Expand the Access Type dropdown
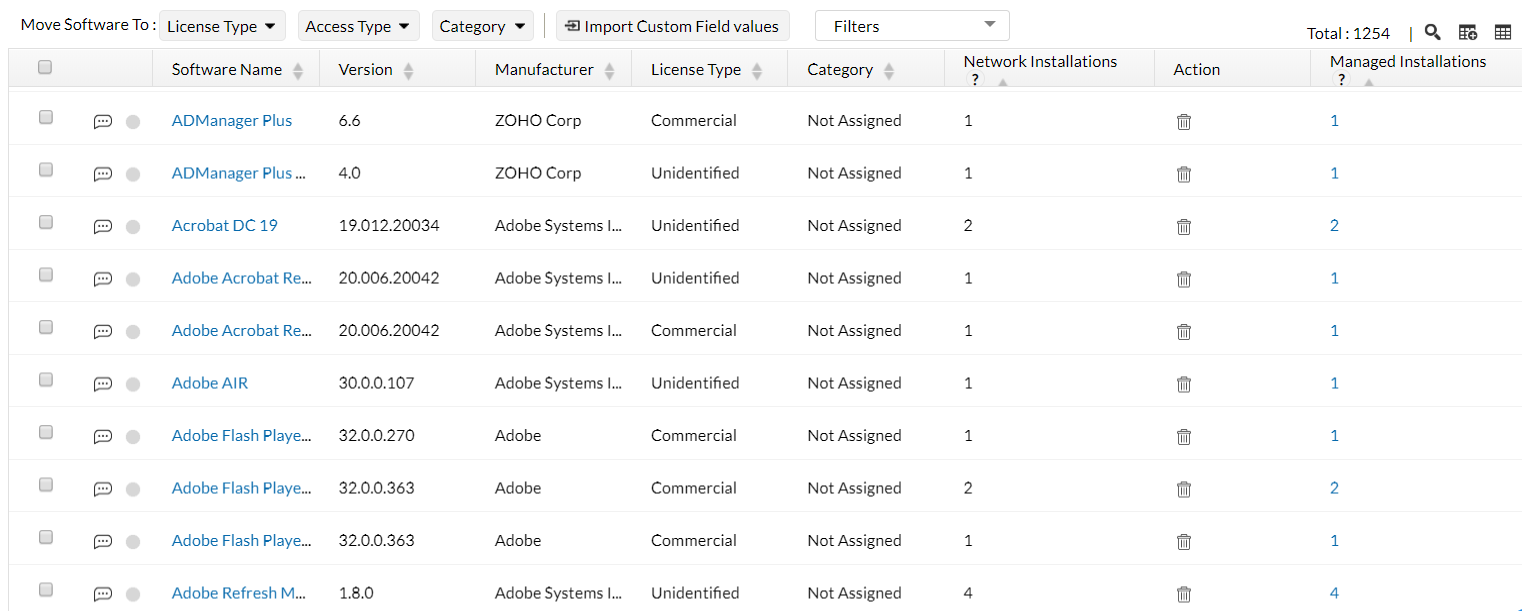 358,27
